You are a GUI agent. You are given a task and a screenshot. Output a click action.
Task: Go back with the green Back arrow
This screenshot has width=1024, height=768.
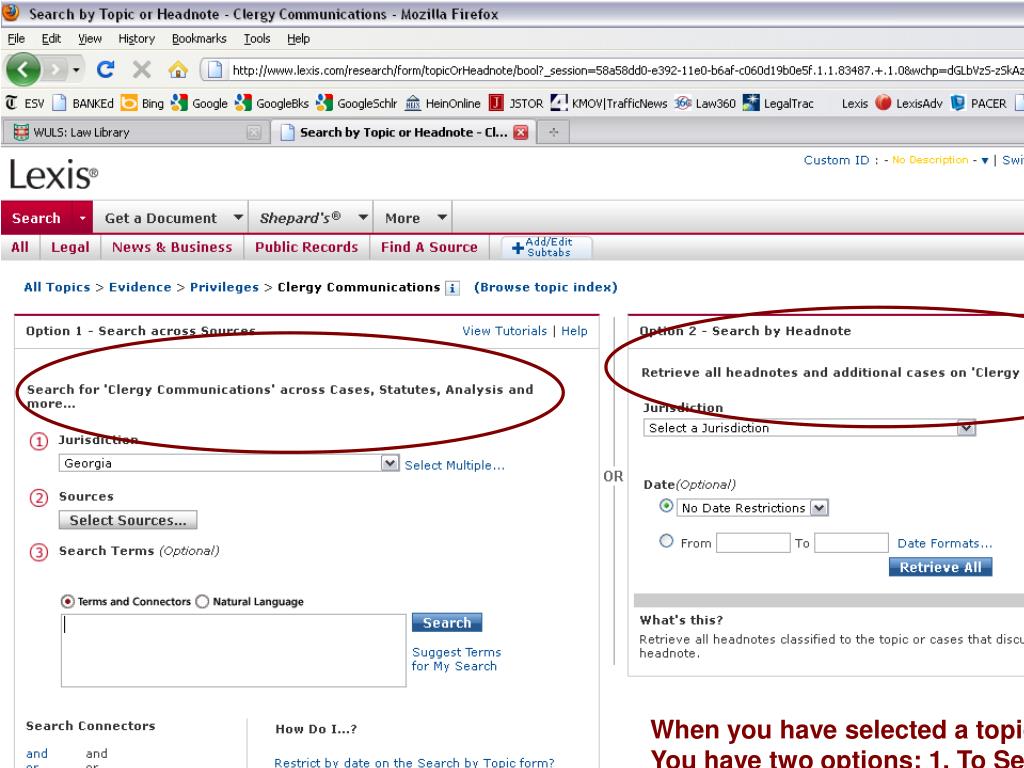click(x=22, y=69)
